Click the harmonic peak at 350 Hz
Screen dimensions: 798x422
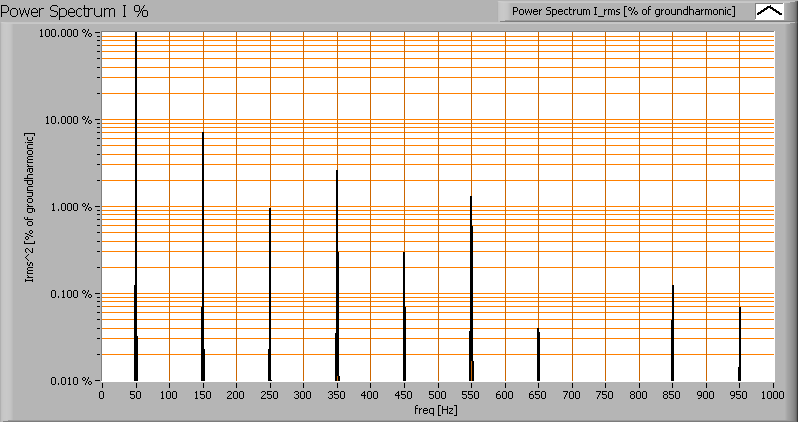point(337,270)
